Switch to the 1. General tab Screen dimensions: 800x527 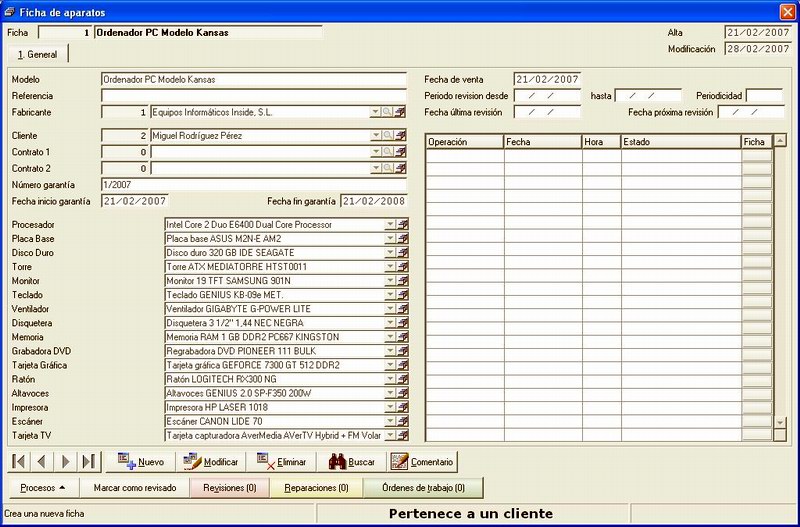[37, 54]
